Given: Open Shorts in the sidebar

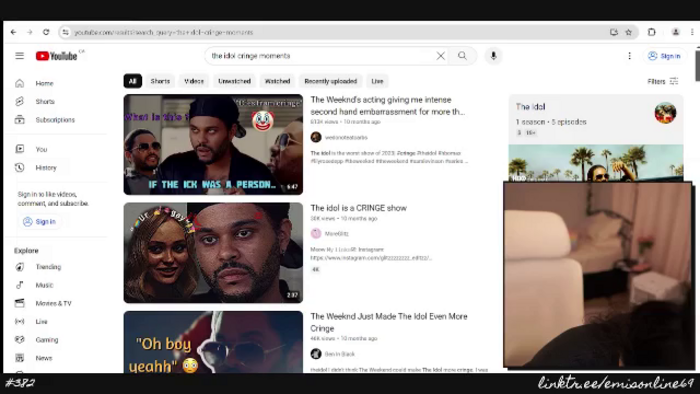Looking at the screenshot, I should (45, 102).
